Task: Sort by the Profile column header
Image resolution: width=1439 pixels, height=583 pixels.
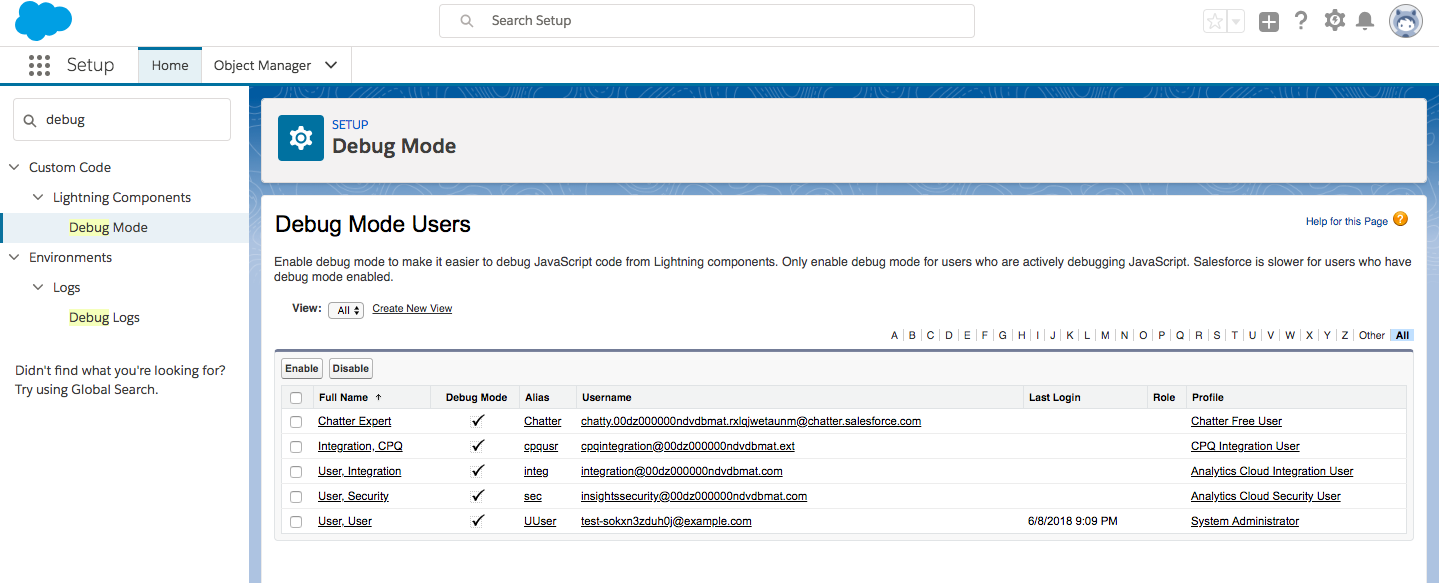Action: 1208,397
